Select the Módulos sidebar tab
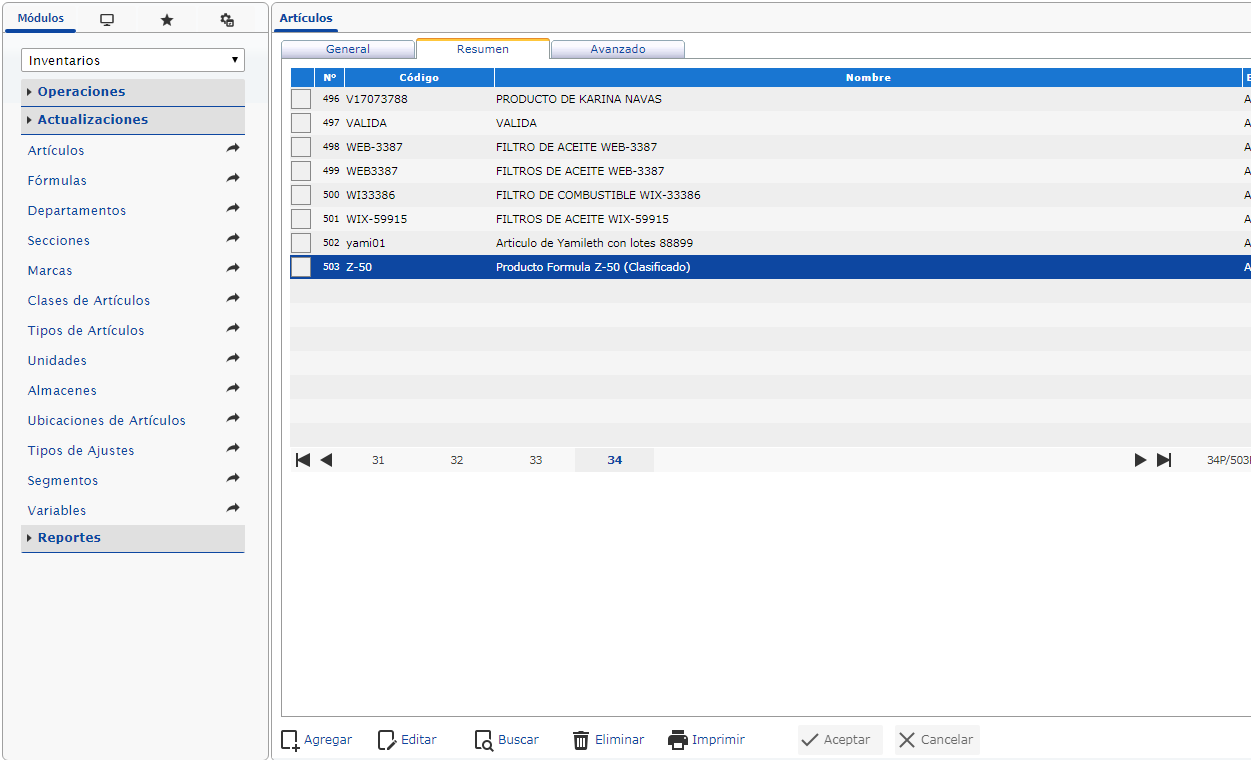1251x760 pixels. [x=41, y=18]
